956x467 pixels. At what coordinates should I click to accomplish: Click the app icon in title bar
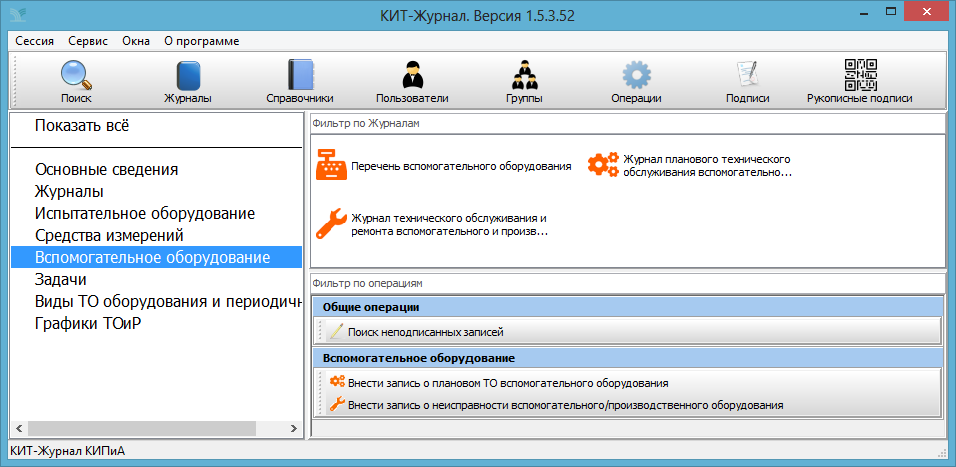(x=16, y=15)
